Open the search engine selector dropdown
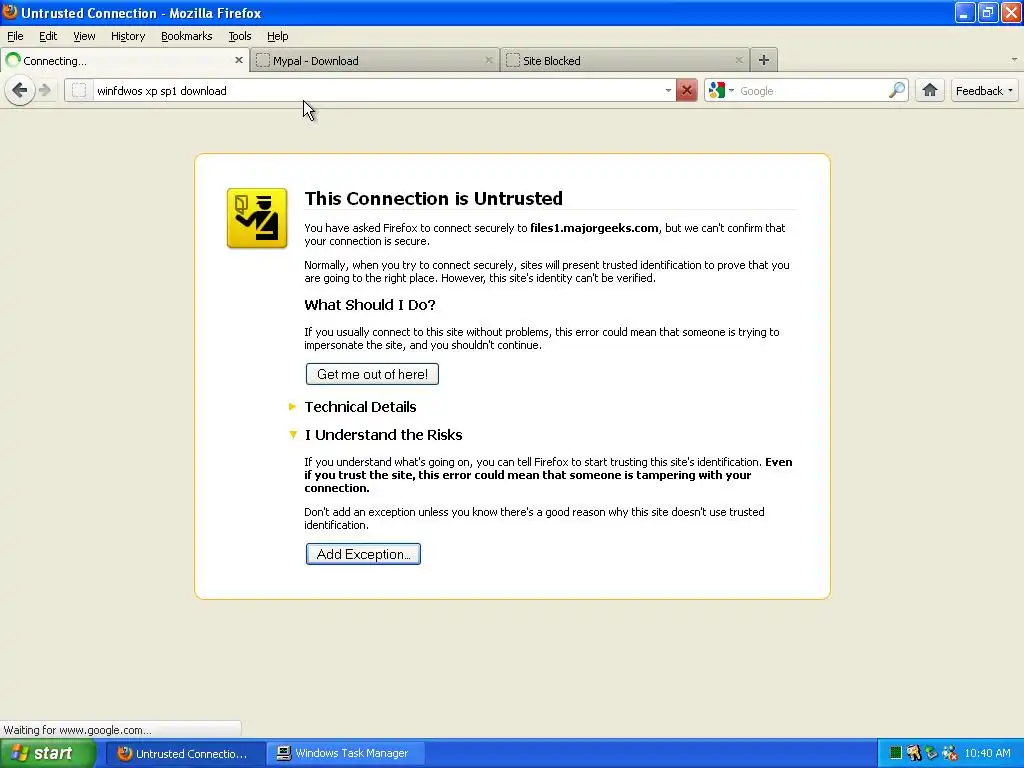 (731, 91)
